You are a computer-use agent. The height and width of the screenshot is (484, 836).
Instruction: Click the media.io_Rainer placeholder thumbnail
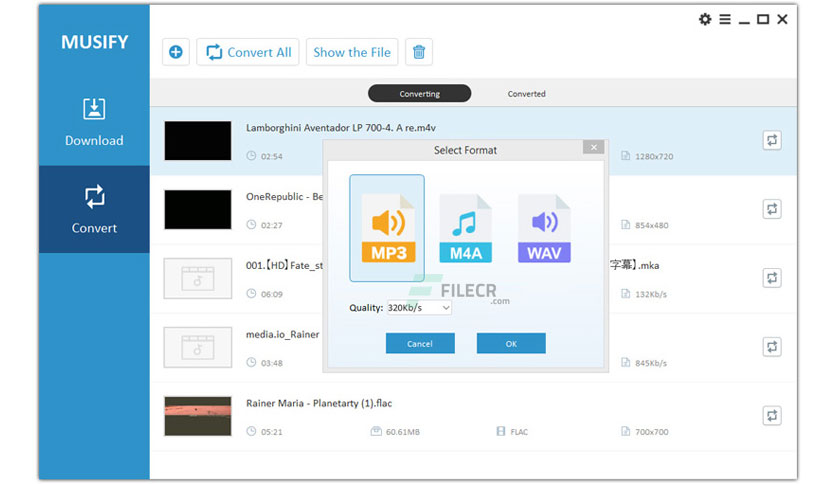pos(198,347)
